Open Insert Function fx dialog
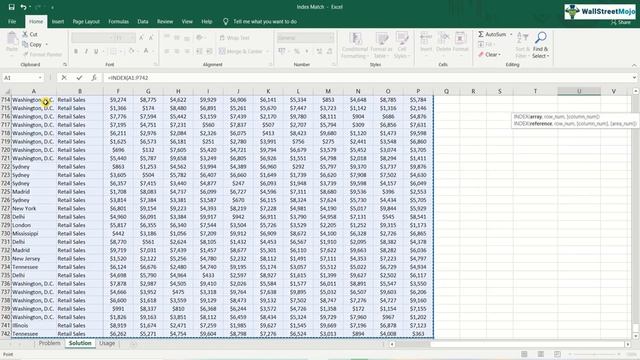 click(93, 78)
